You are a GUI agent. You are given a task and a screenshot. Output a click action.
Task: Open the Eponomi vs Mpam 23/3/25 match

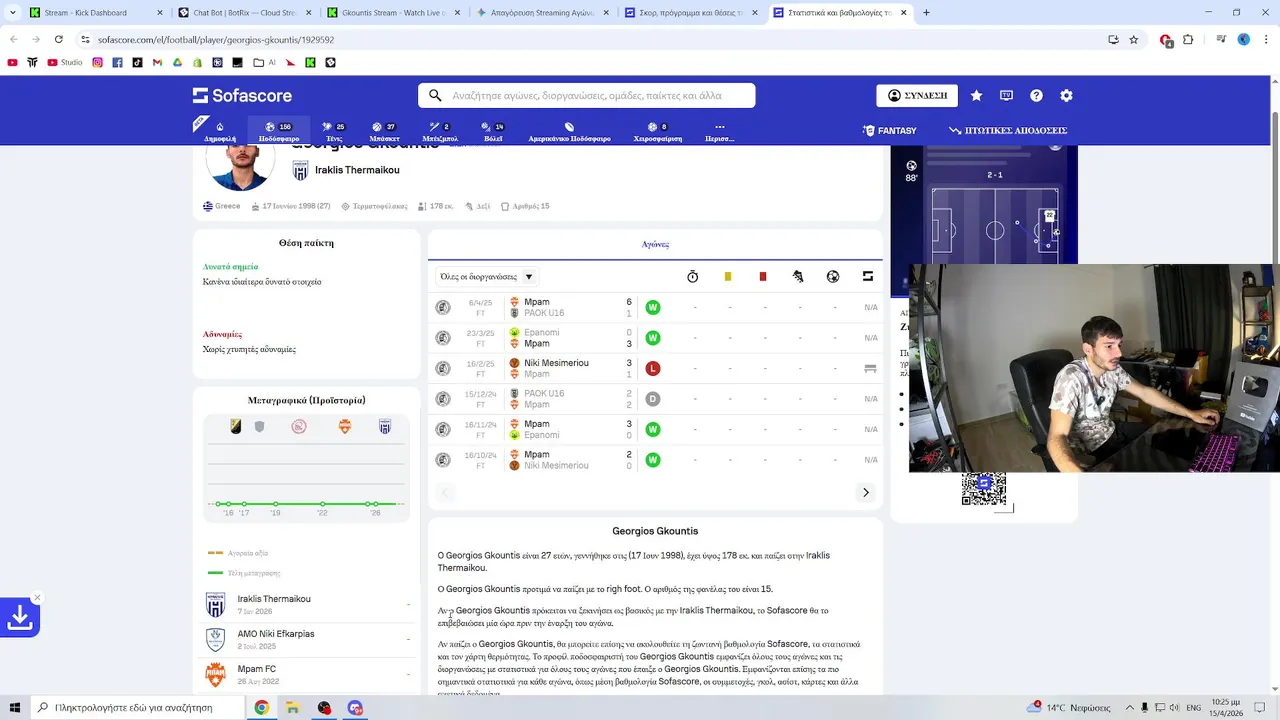click(656, 338)
